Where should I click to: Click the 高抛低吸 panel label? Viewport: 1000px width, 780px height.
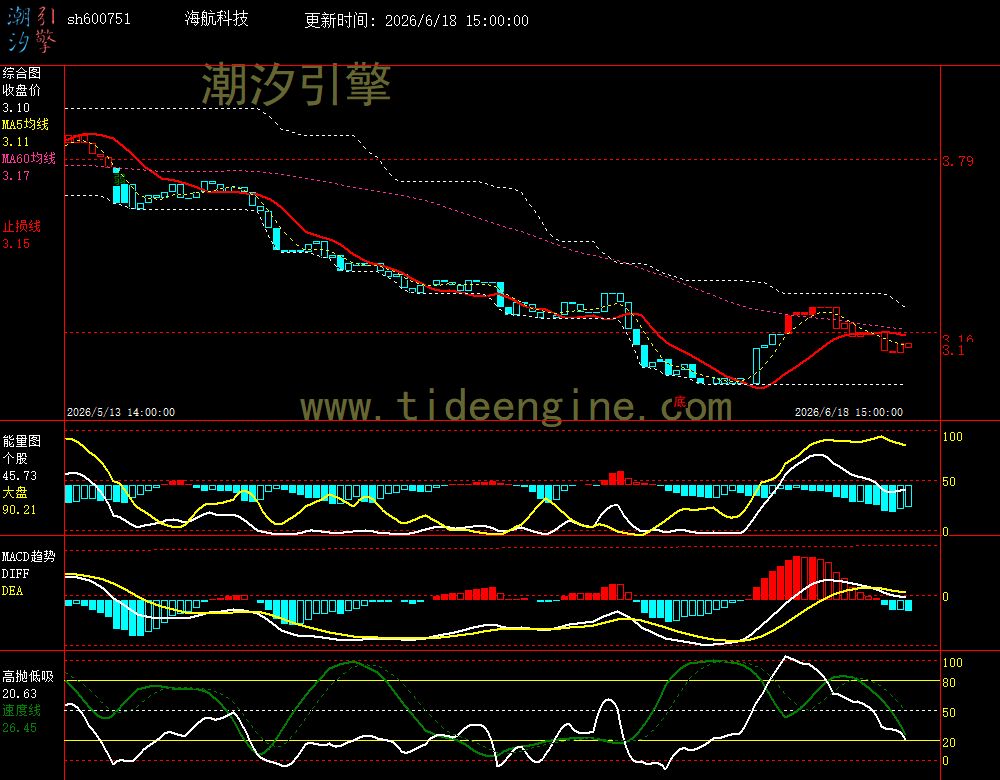pos(27,676)
